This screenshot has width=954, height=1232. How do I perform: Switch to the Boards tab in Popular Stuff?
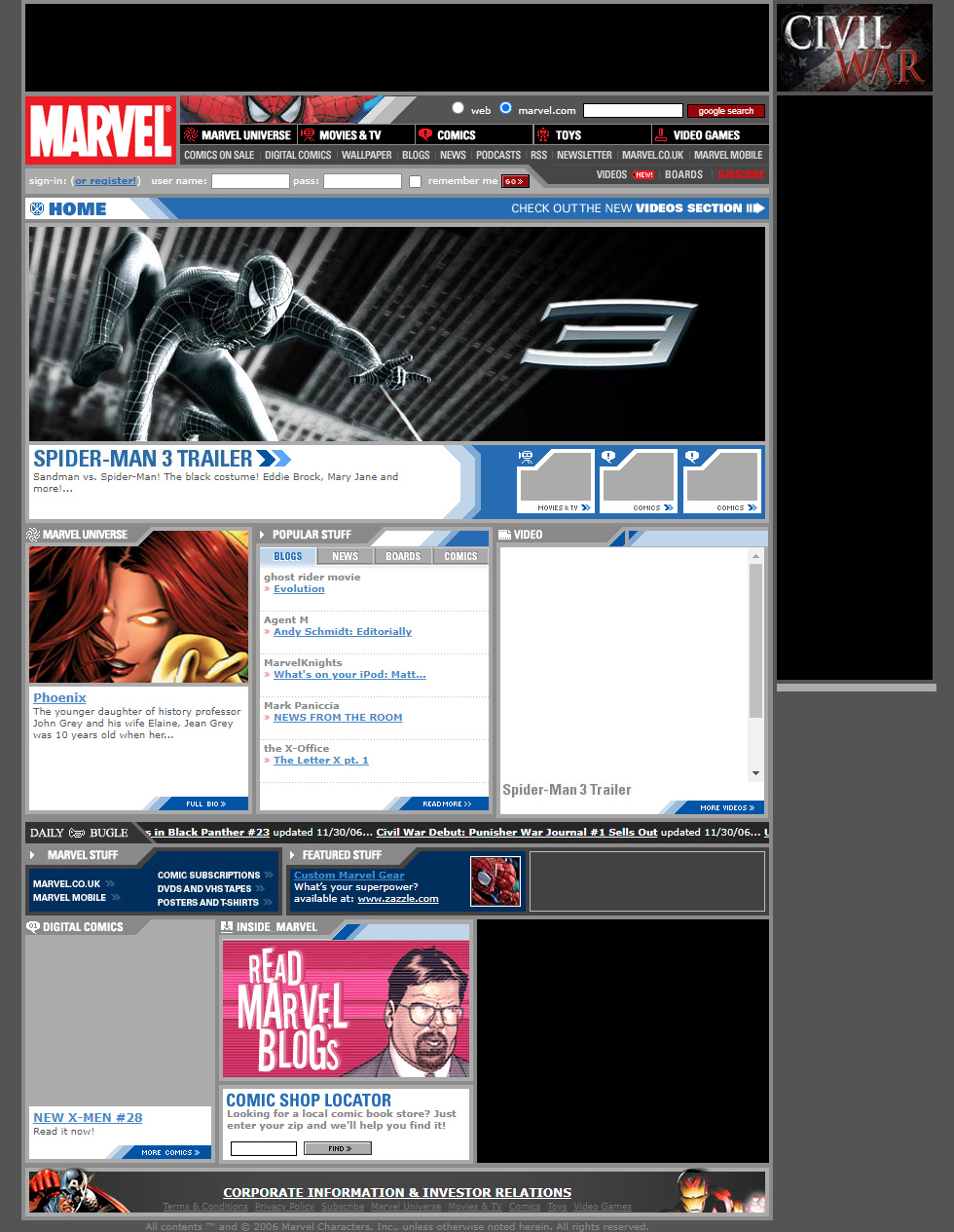tap(403, 556)
